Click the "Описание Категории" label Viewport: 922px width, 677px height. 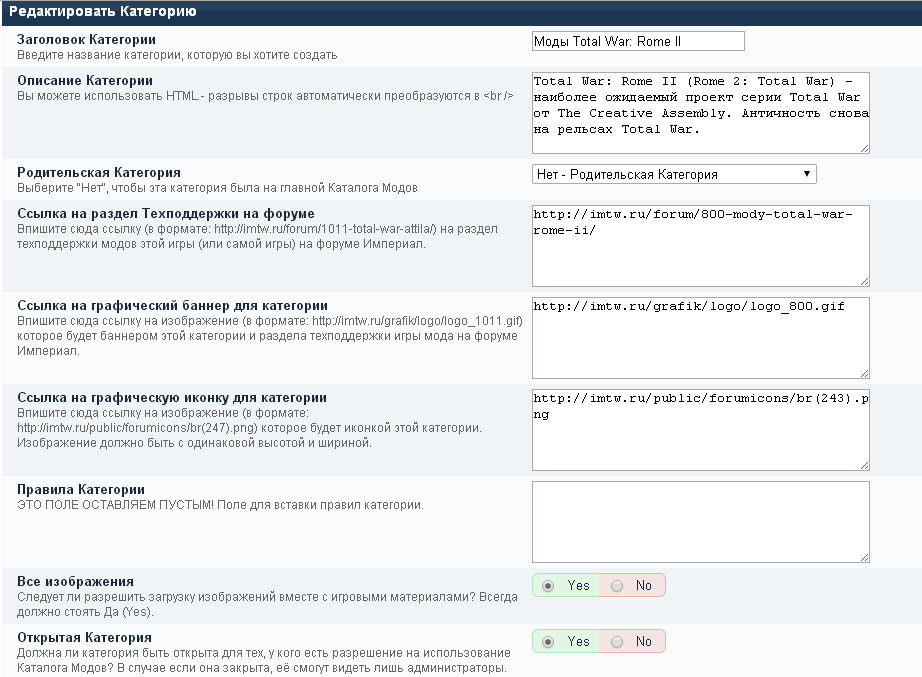[x=85, y=80]
